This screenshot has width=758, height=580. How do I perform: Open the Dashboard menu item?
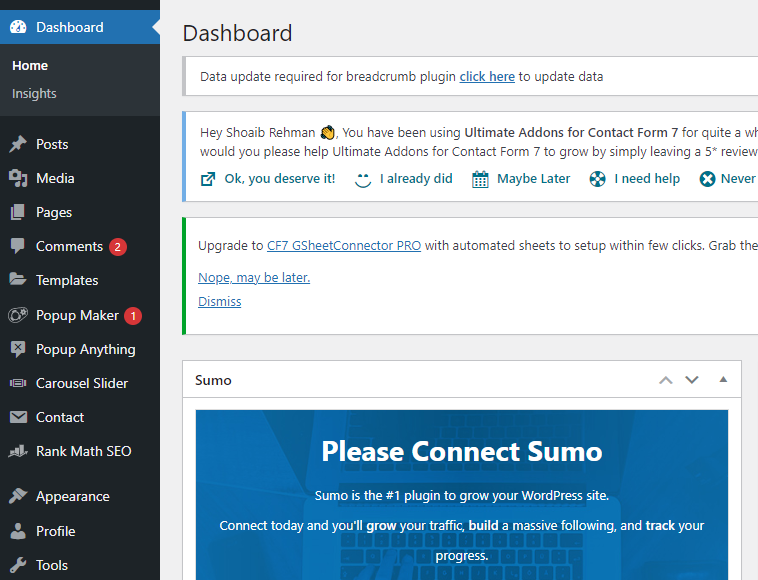pos(80,27)
